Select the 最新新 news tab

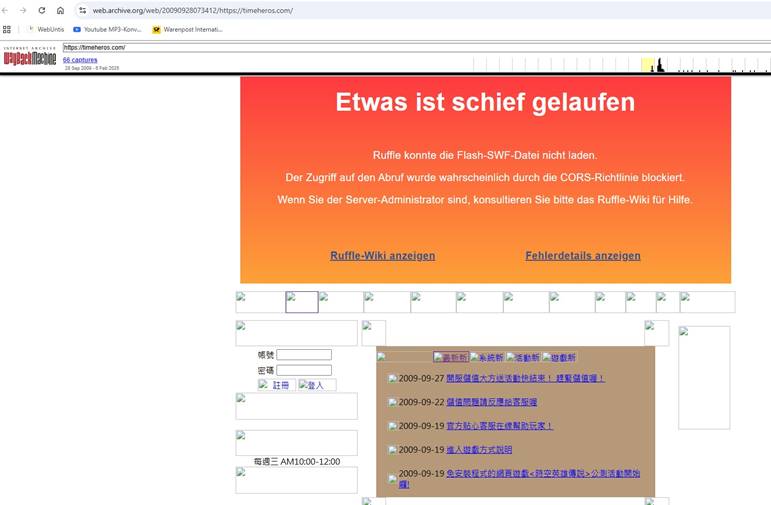pos(451,357)
